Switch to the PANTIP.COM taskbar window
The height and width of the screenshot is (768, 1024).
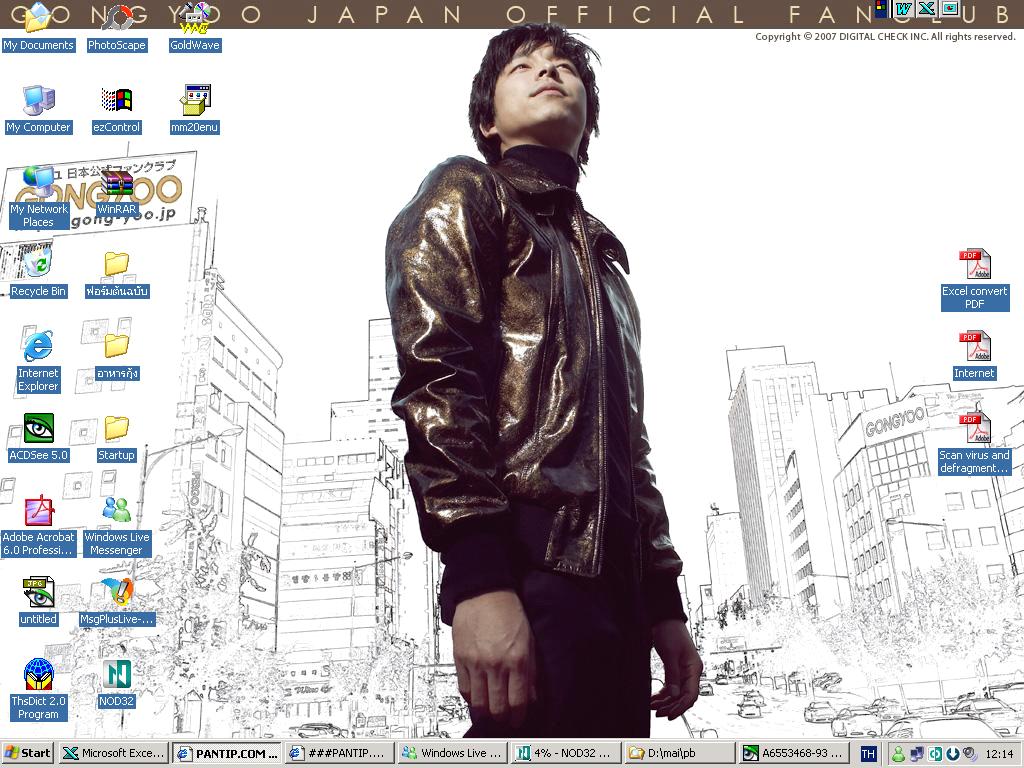[228, 753]
